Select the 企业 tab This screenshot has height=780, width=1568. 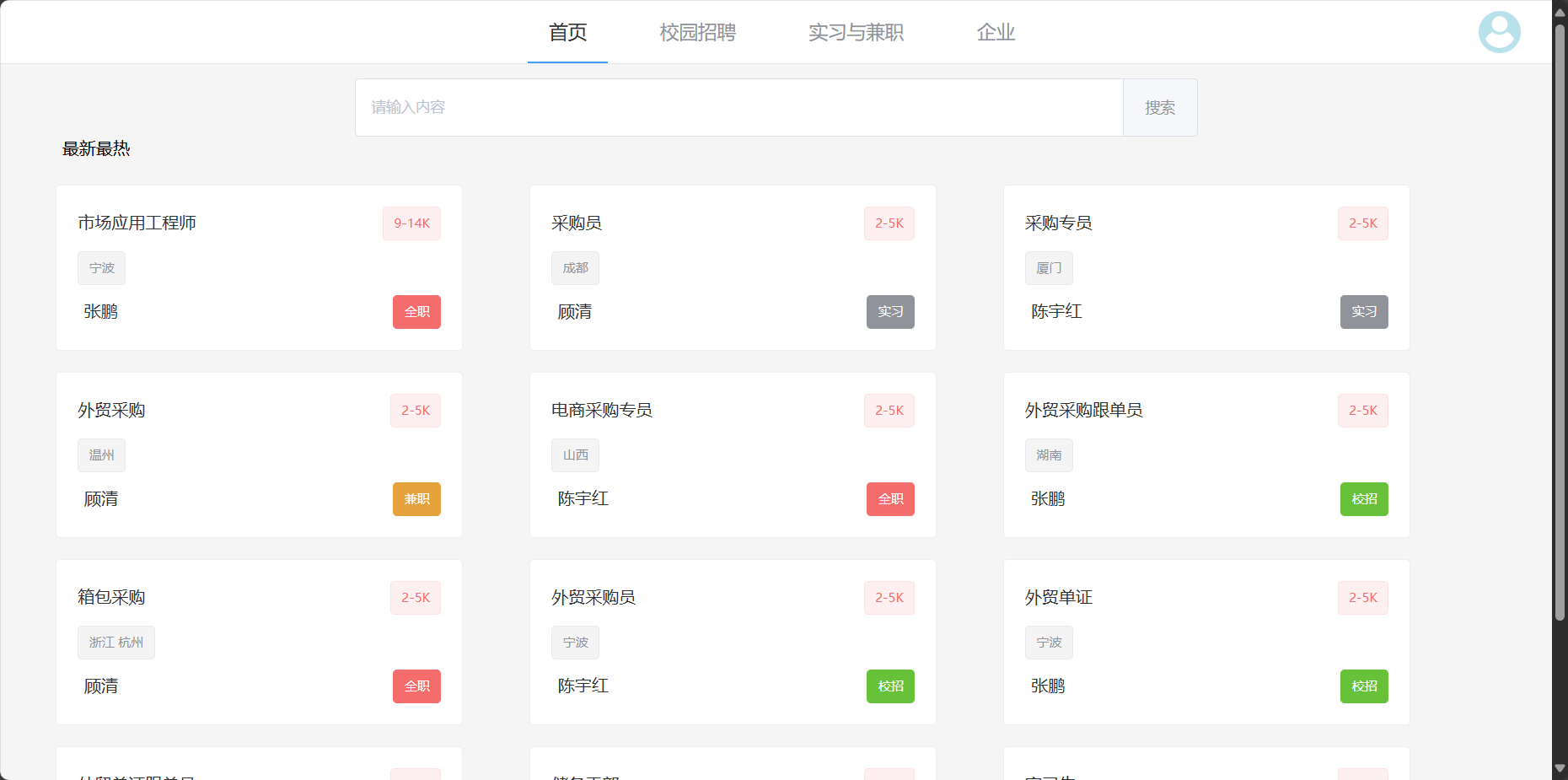click(996, 32)
